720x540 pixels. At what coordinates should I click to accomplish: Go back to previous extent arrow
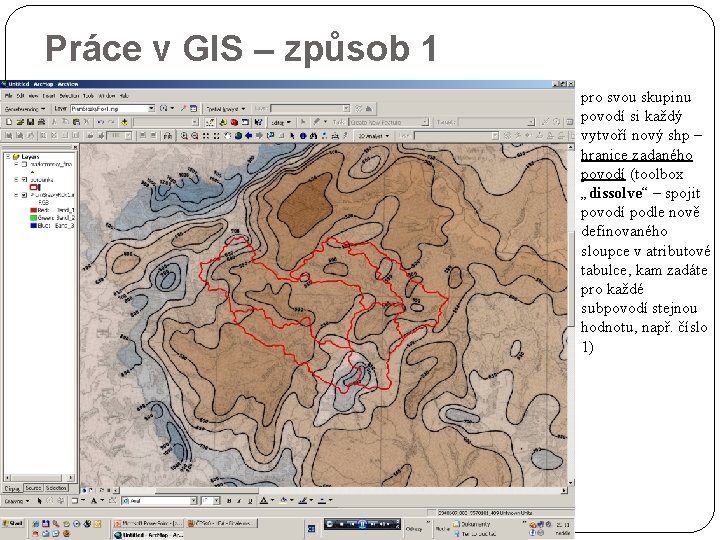(248, 136)
